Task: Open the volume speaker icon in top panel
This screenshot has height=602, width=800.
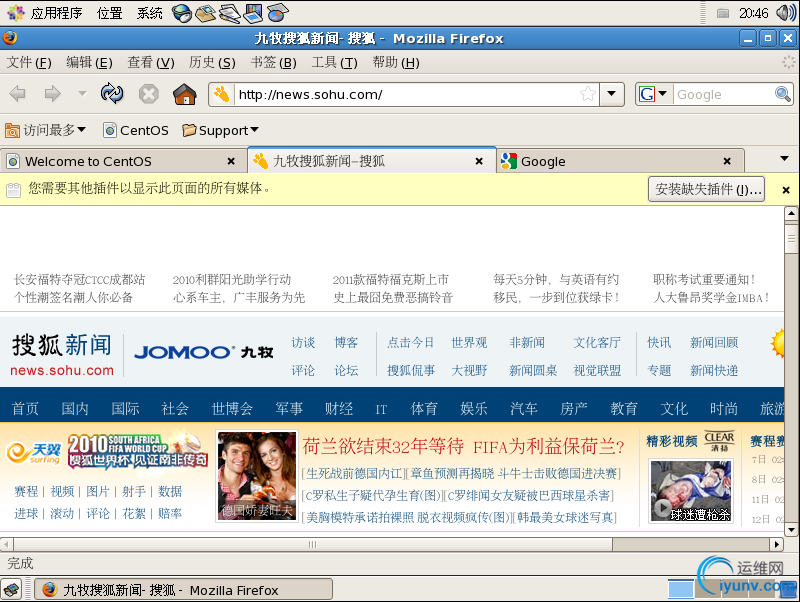Action: [x=785, y=13]
